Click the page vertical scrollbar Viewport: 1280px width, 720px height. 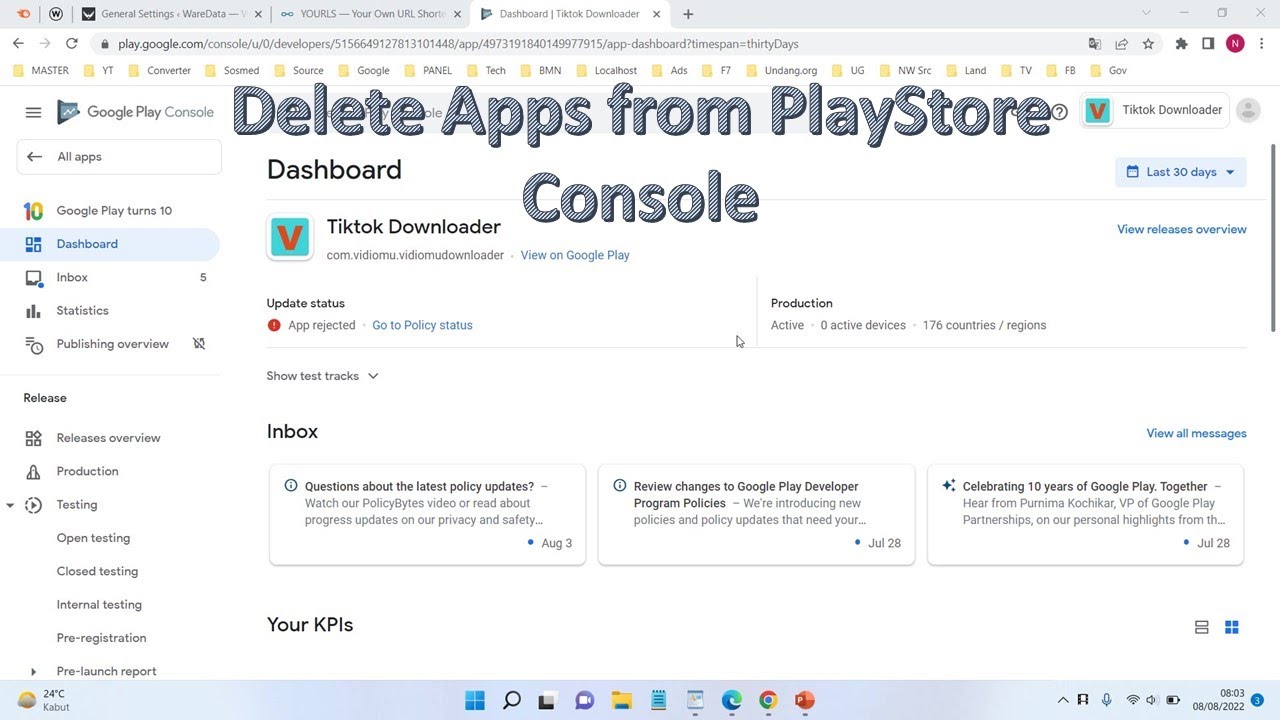[x=1273, y=238]
